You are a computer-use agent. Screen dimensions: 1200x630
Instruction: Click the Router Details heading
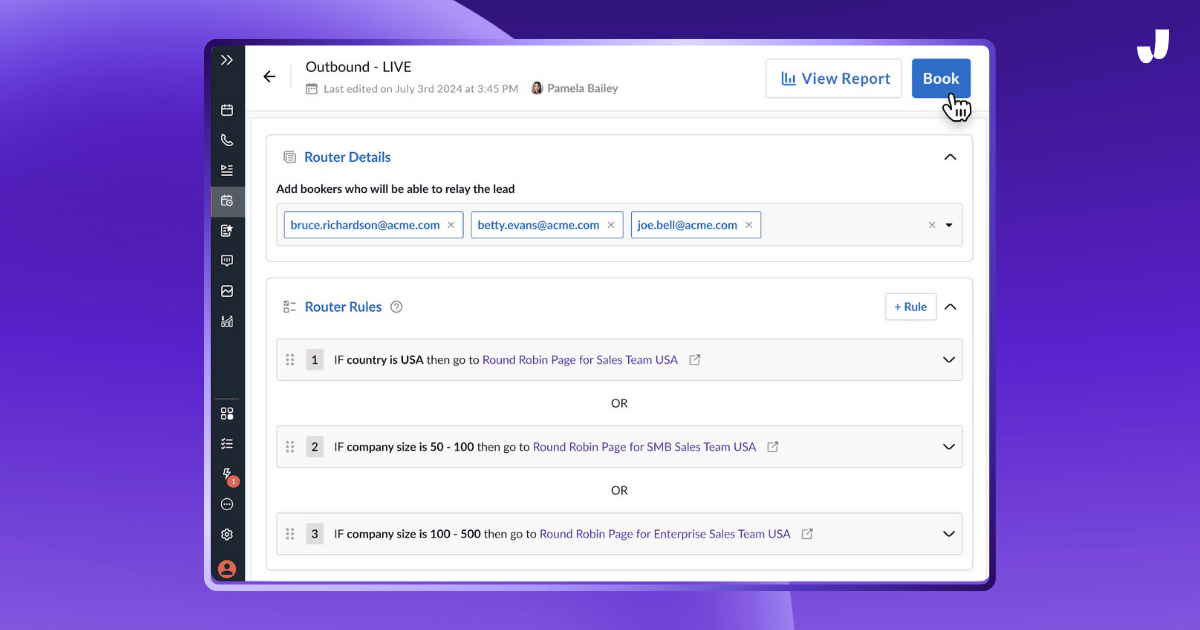(x=347, y=157)
